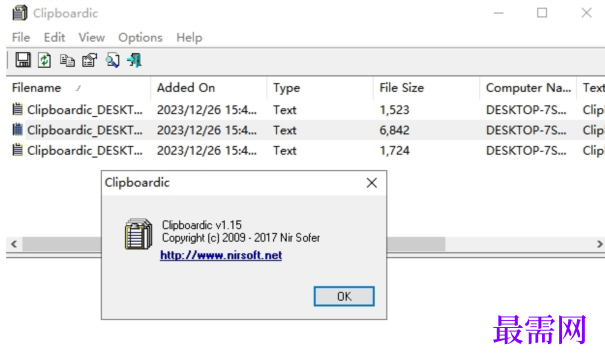
Task: Select the file row icon for 1,724 size
Action: (17, 150)
